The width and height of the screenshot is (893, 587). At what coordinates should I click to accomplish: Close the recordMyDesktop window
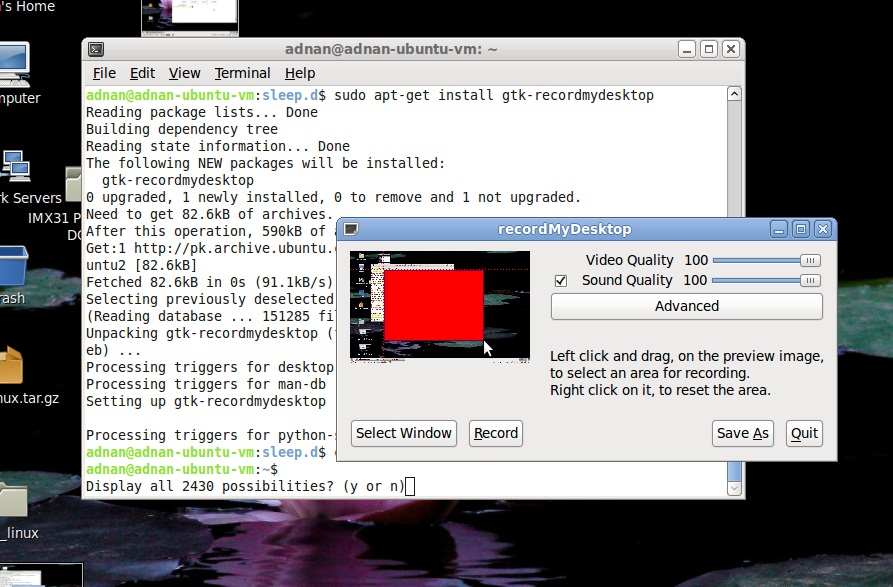pos(823,229)
